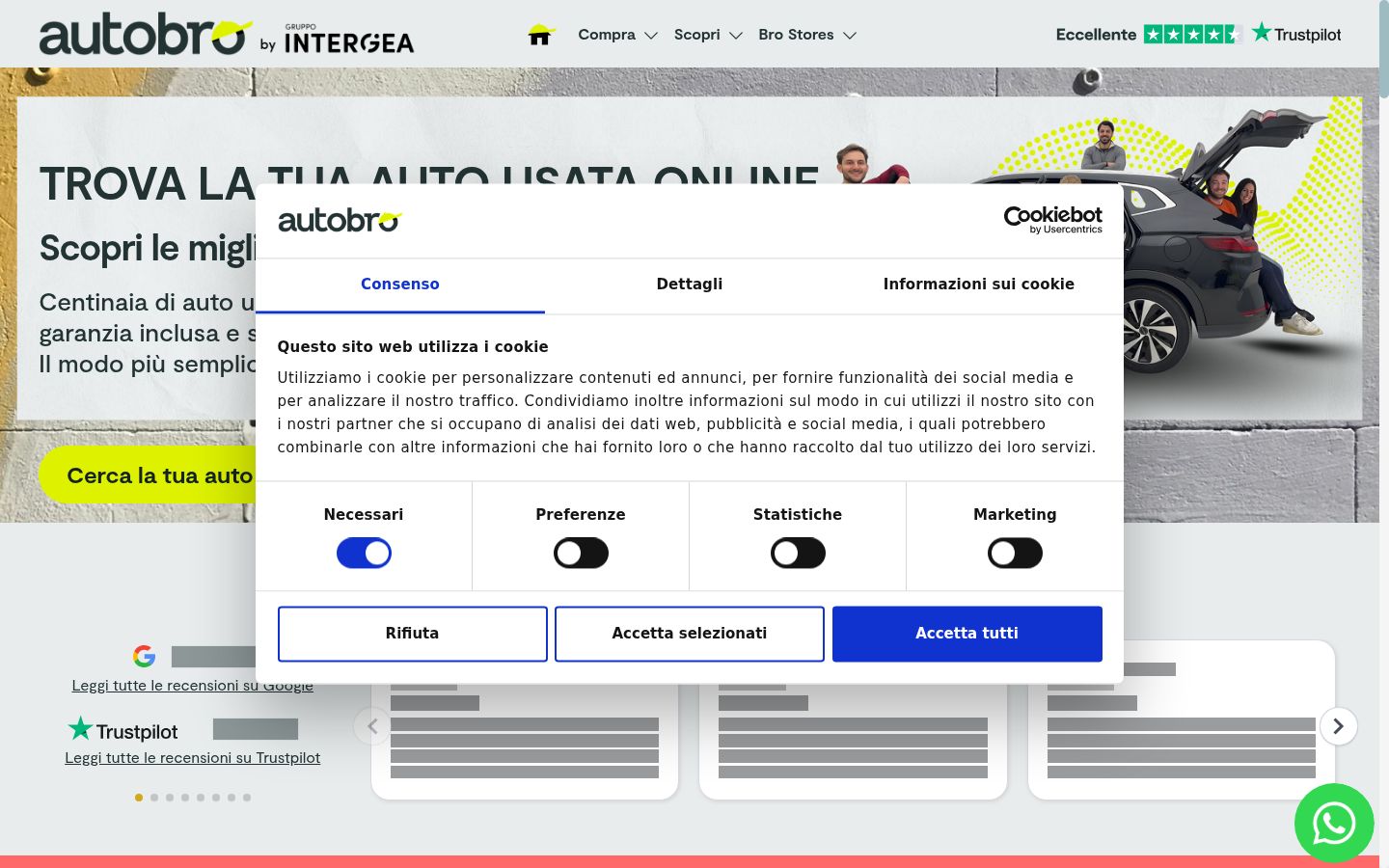This screenshot has width=1389, height=868.
Task: Open Leggi tutte le recensioni su Trustpilot
Action: point(193,758)
